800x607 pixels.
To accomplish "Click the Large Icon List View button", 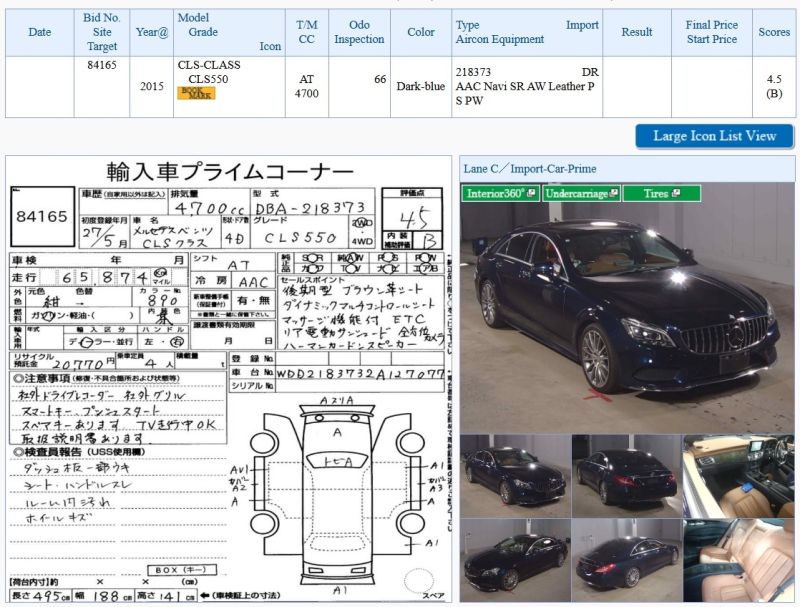I will [x=714, y=136].
